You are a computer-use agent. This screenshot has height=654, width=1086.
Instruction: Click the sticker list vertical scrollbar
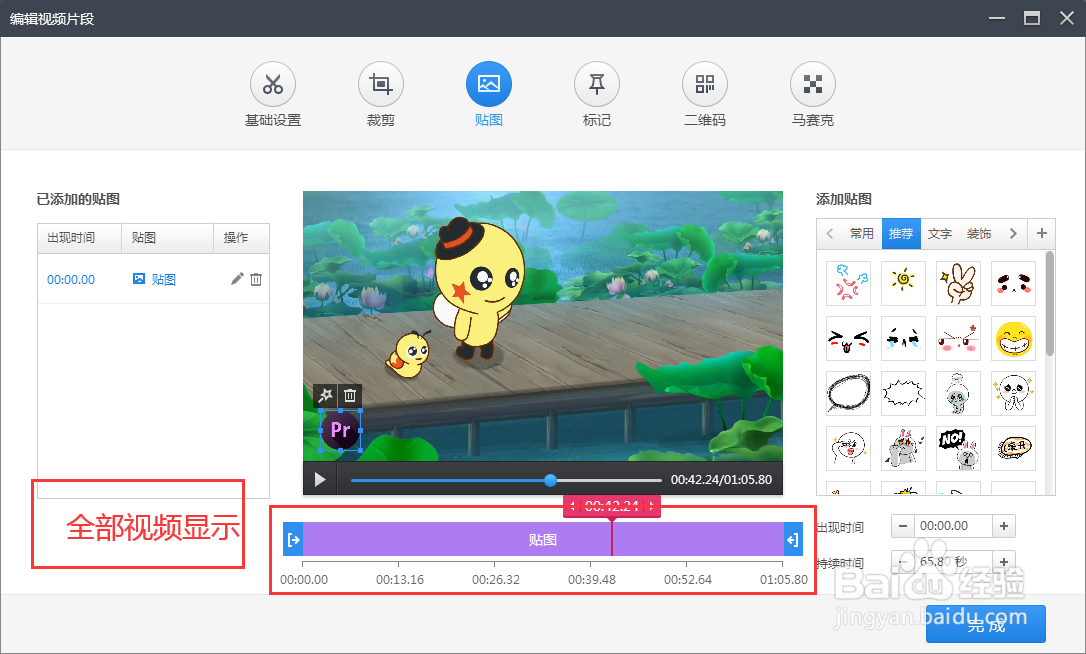[x=1050, y=304]
